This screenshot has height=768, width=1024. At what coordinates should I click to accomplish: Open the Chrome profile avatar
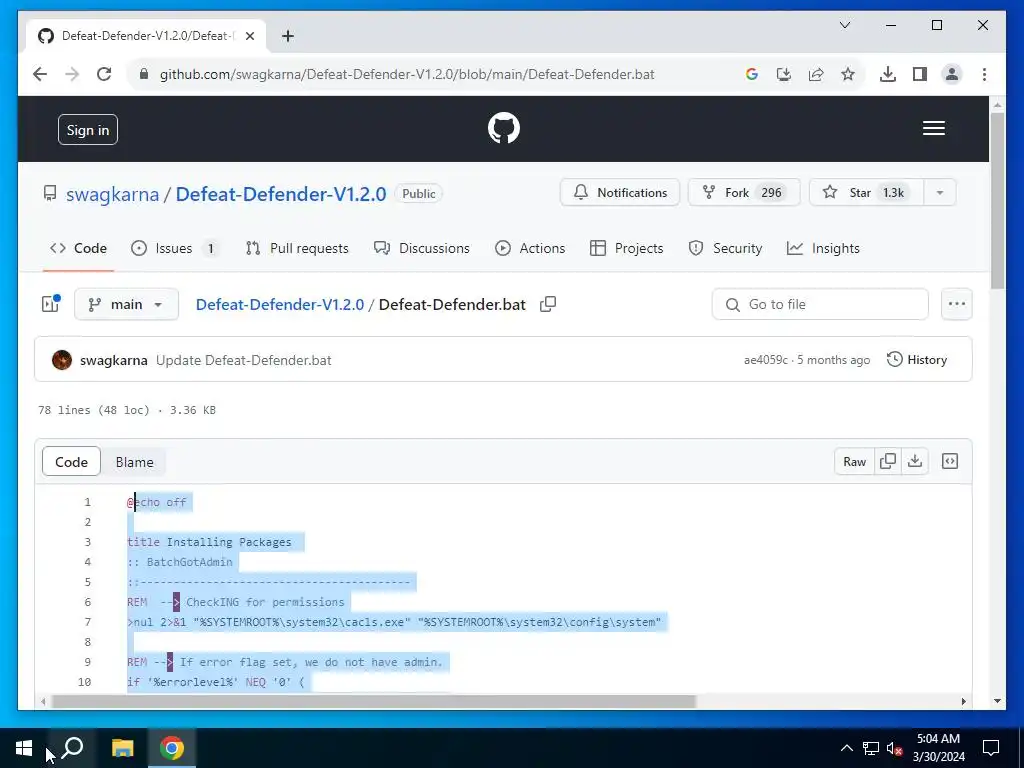(952, 74)
